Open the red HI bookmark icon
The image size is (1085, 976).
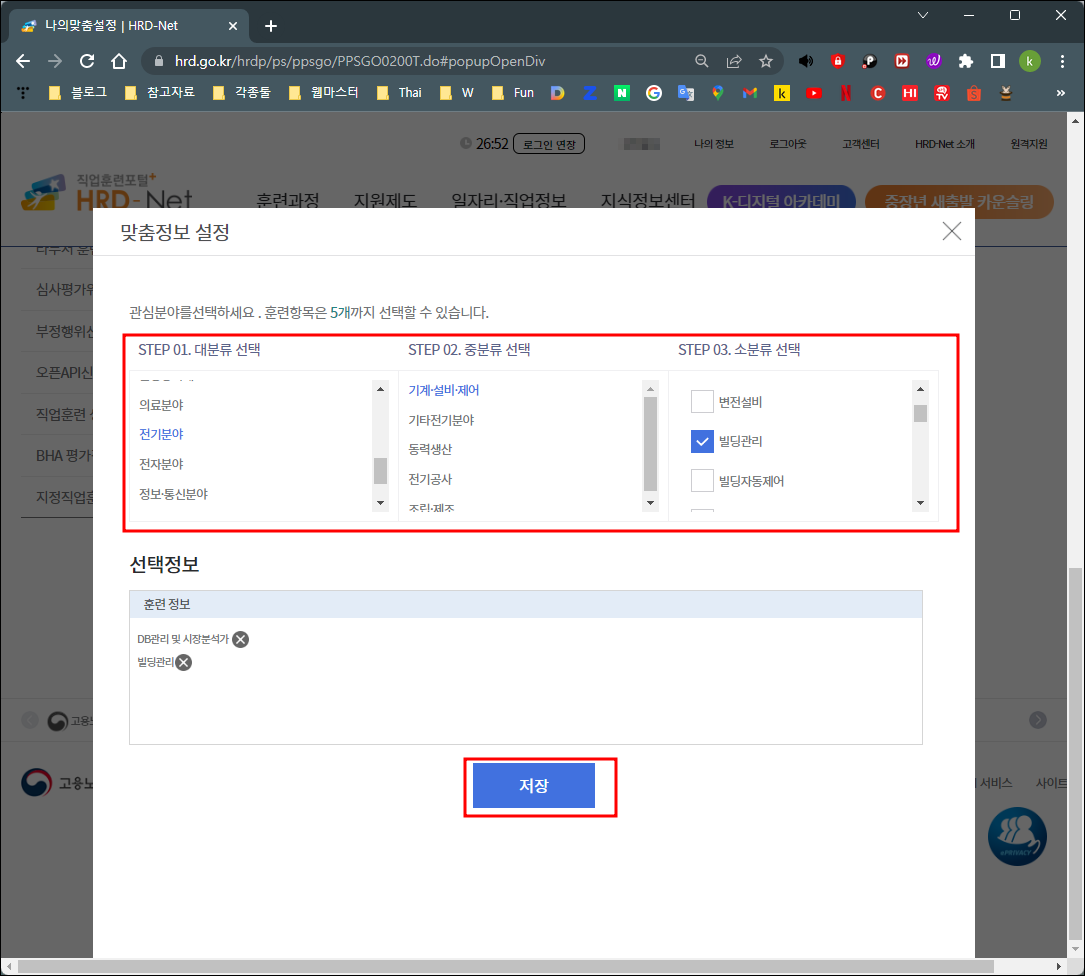909,93
